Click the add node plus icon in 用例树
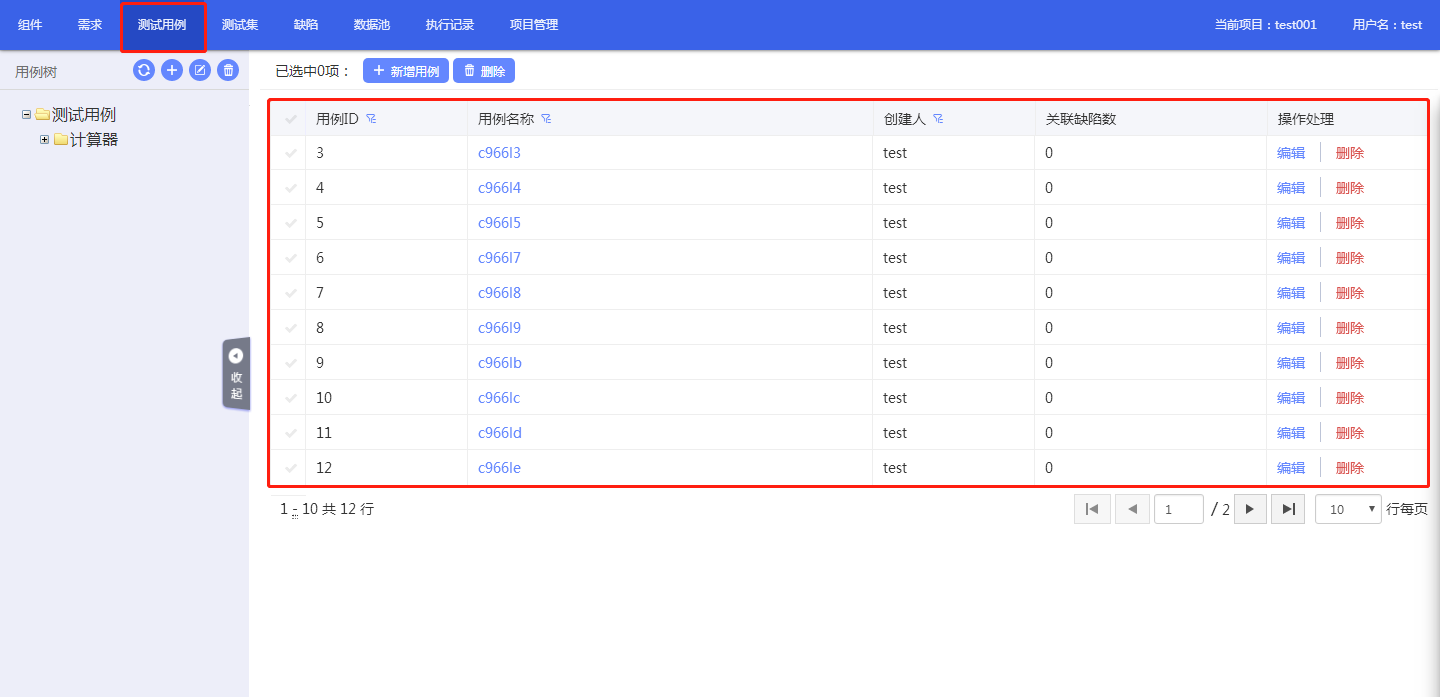1440x697 pixels. click(x=172, y=70)
